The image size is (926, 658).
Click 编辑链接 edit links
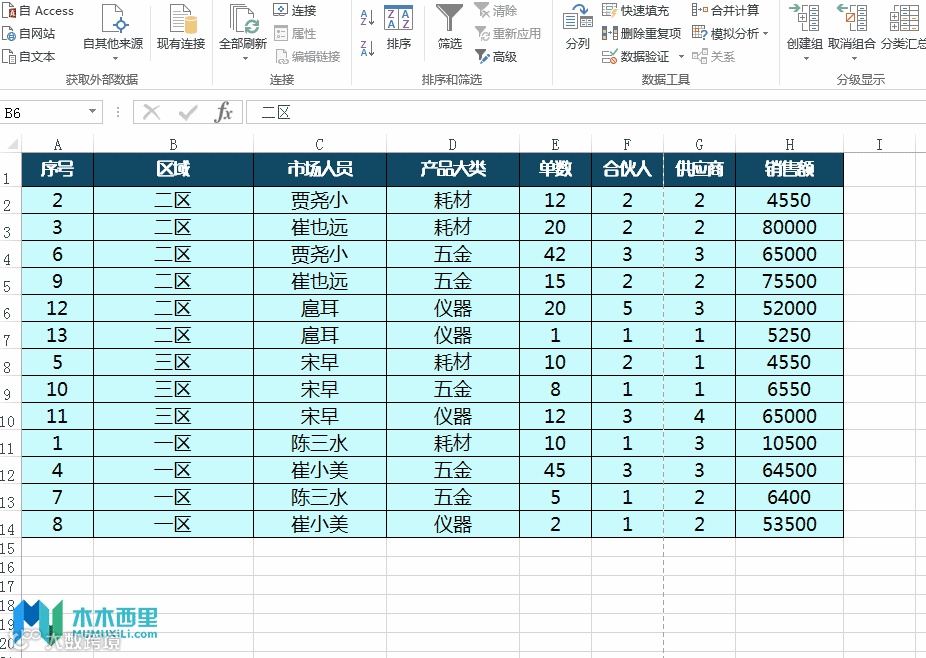click(x=308, y=57)
